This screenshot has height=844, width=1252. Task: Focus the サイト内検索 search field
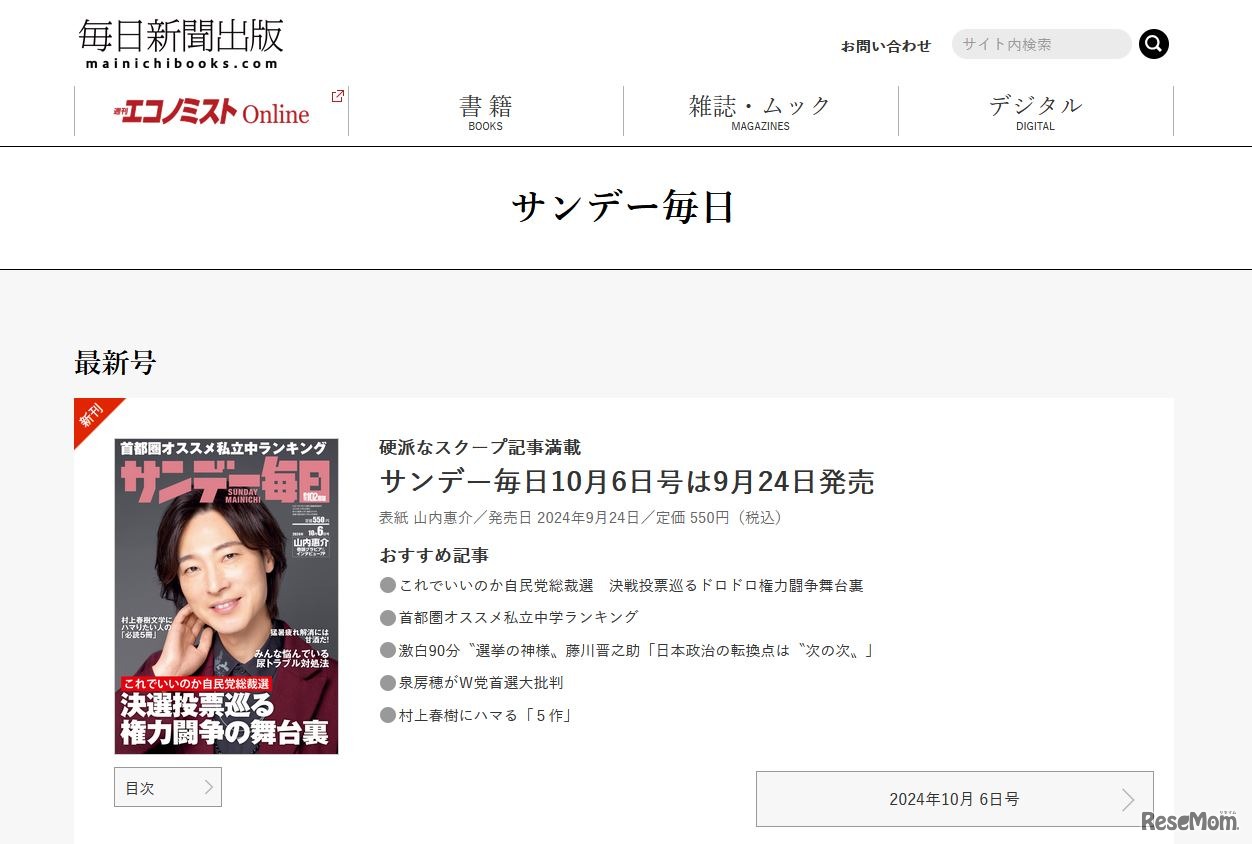[x=1041, y=44]
